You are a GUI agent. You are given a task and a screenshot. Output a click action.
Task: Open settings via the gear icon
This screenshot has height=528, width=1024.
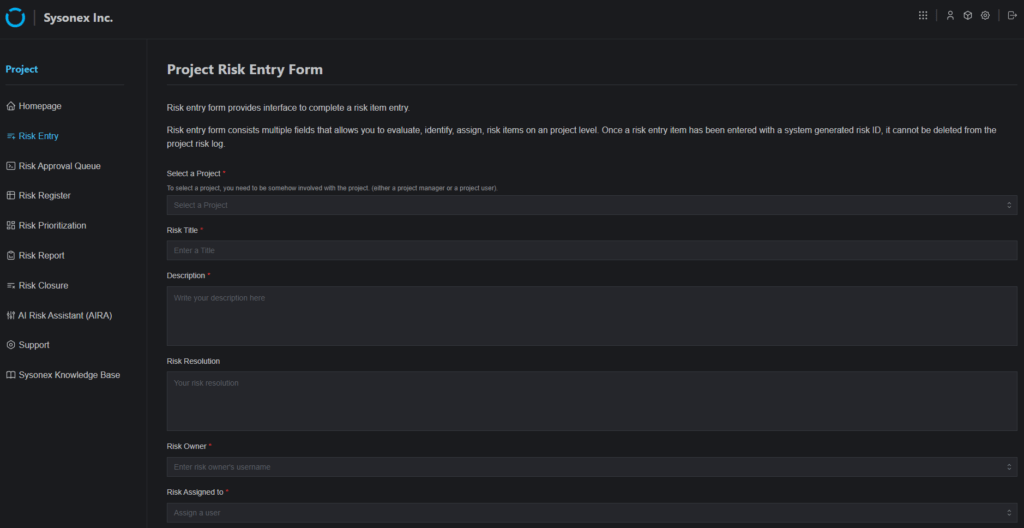click(985, 15)
